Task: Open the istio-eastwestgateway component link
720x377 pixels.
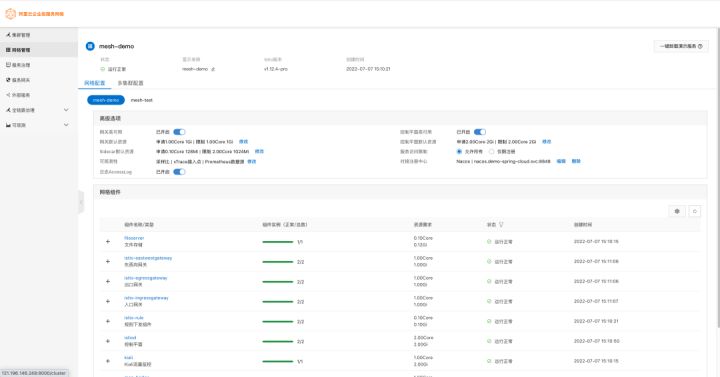Action: coord(148,258)
